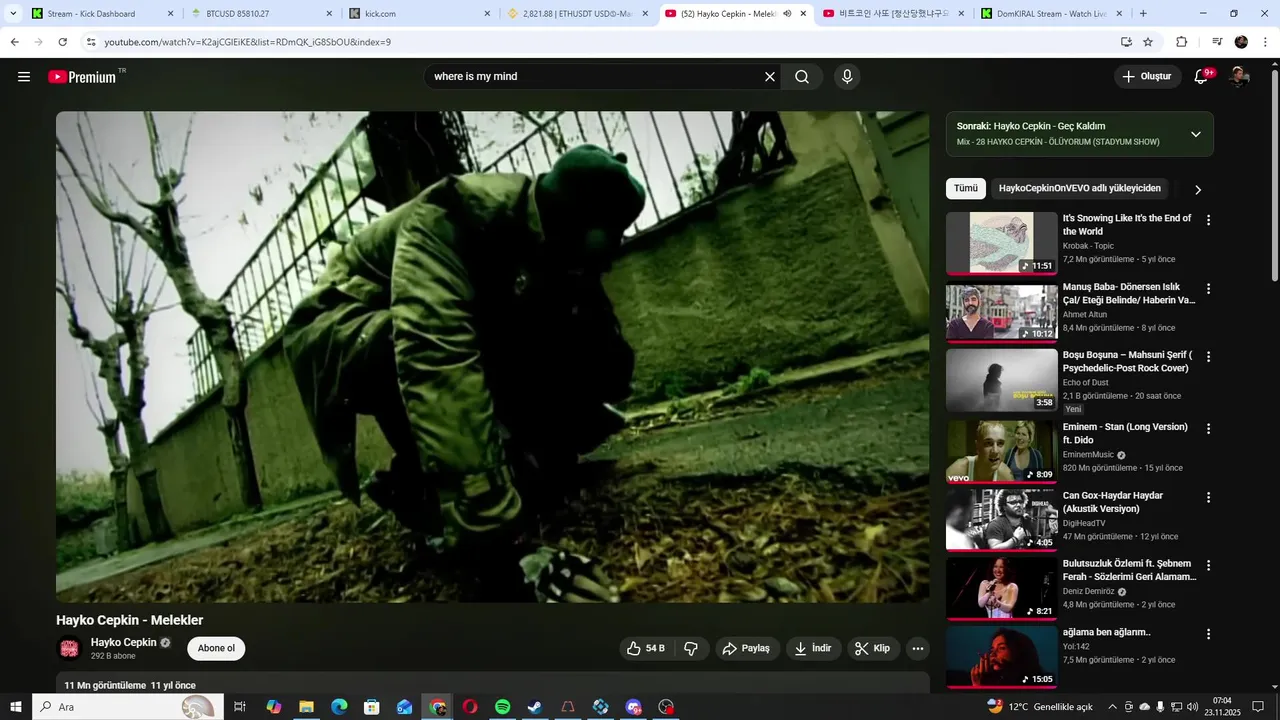Switch to the "Stream - Kick Dashboard" tab
Viewport: 1280px width, 720px height.
click(100, 14)
